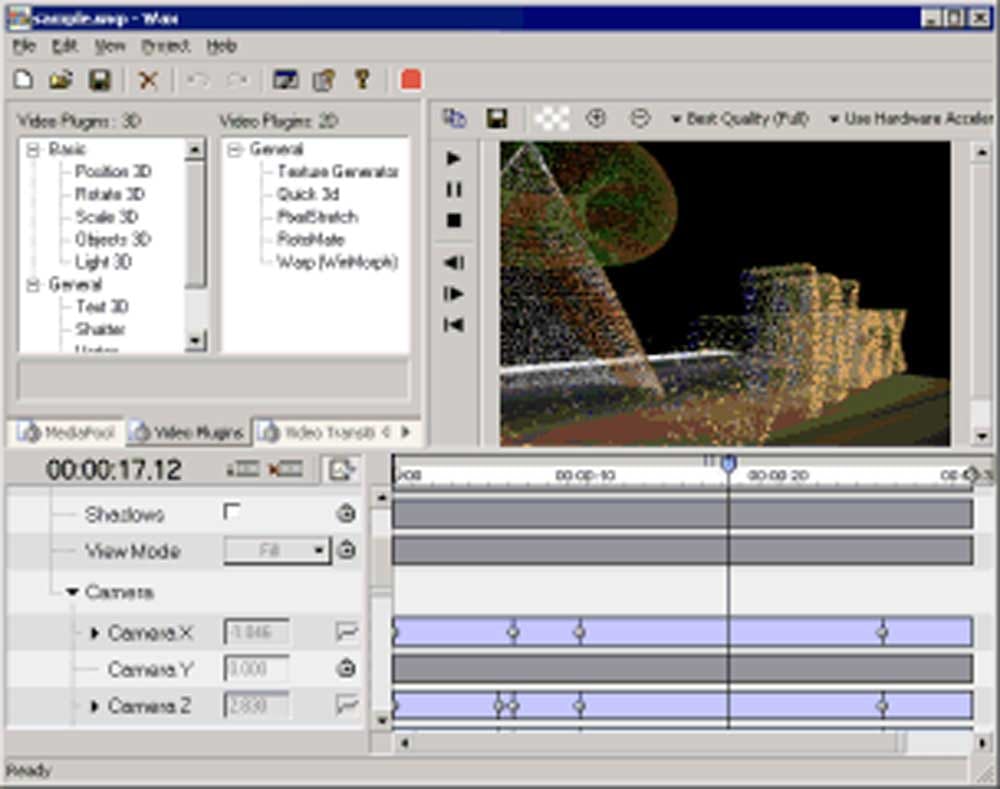Open the View Mode dropdown

click(319, 550)
